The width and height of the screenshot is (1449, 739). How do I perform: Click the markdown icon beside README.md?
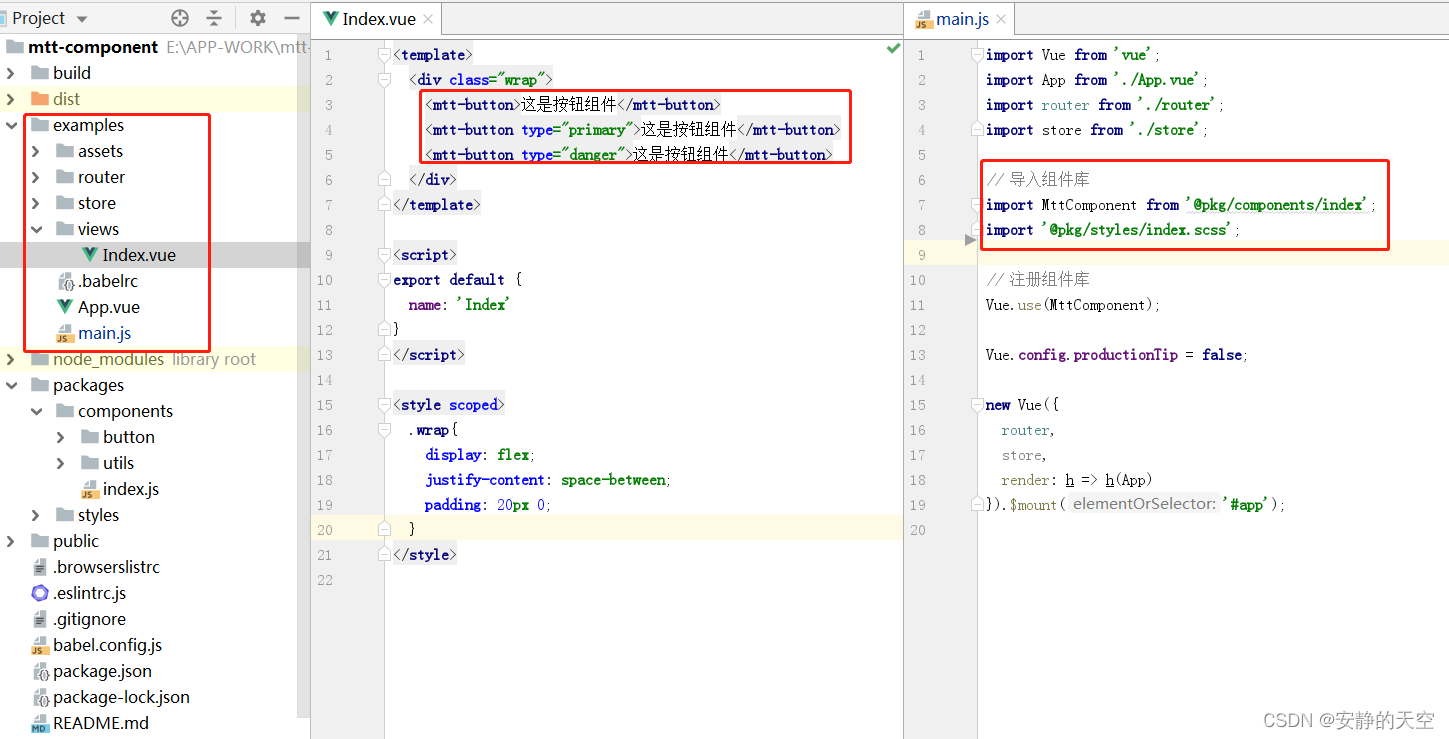[40, 723]
